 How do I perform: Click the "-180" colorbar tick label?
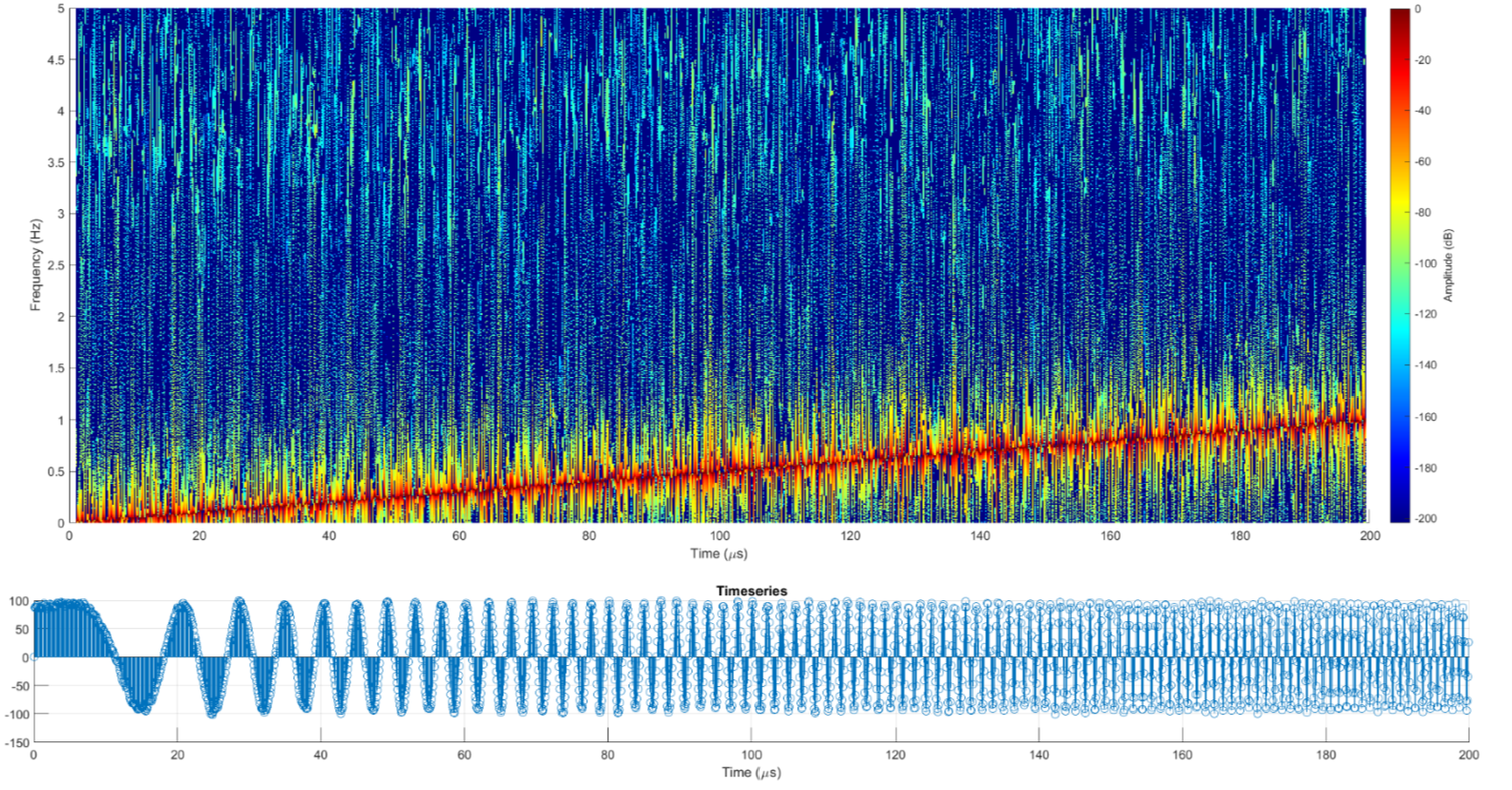click(x=1425, y=468)
